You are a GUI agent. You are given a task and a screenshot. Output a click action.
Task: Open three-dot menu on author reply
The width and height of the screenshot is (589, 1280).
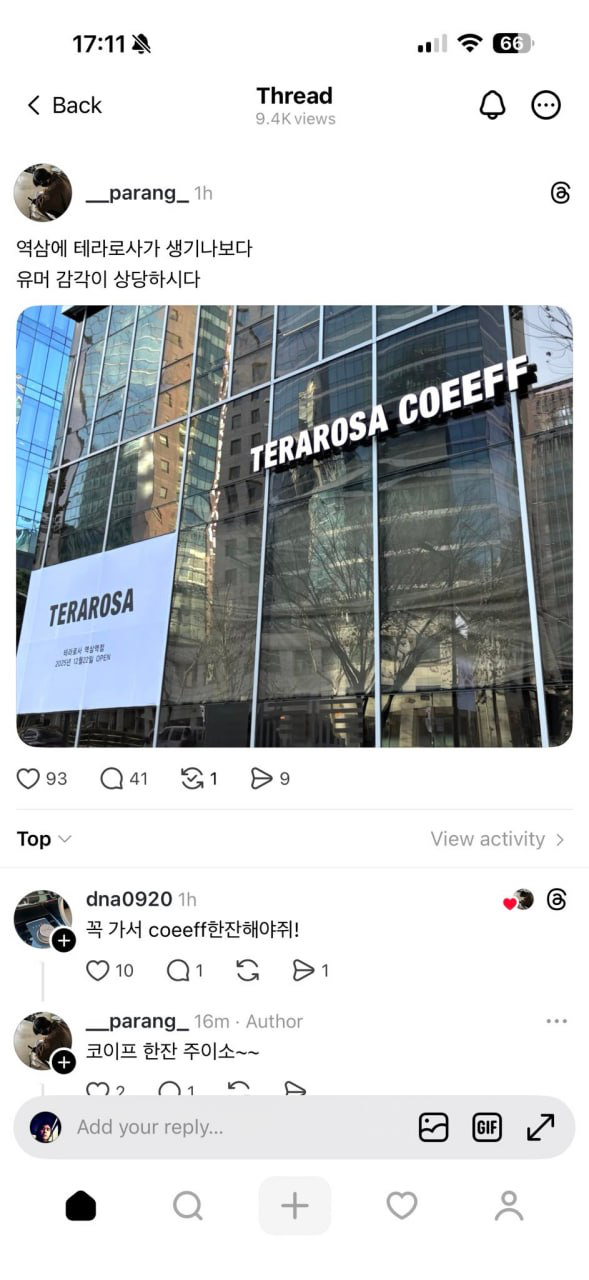click(557, 1021)
